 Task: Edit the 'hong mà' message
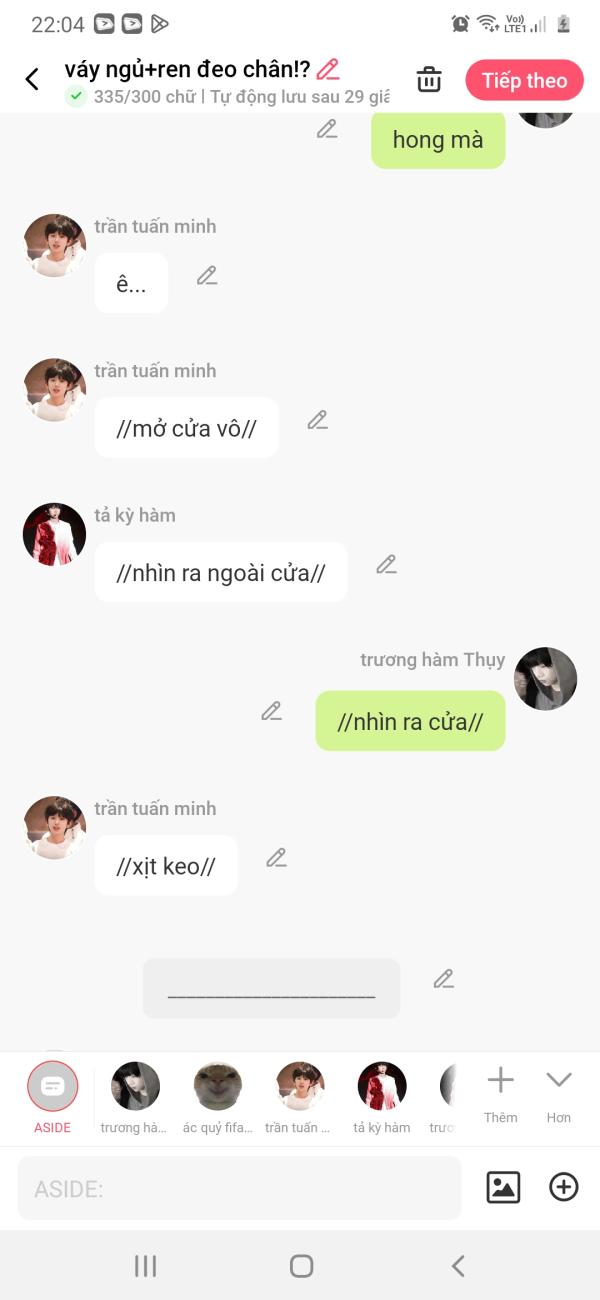(x=327, y=129)
